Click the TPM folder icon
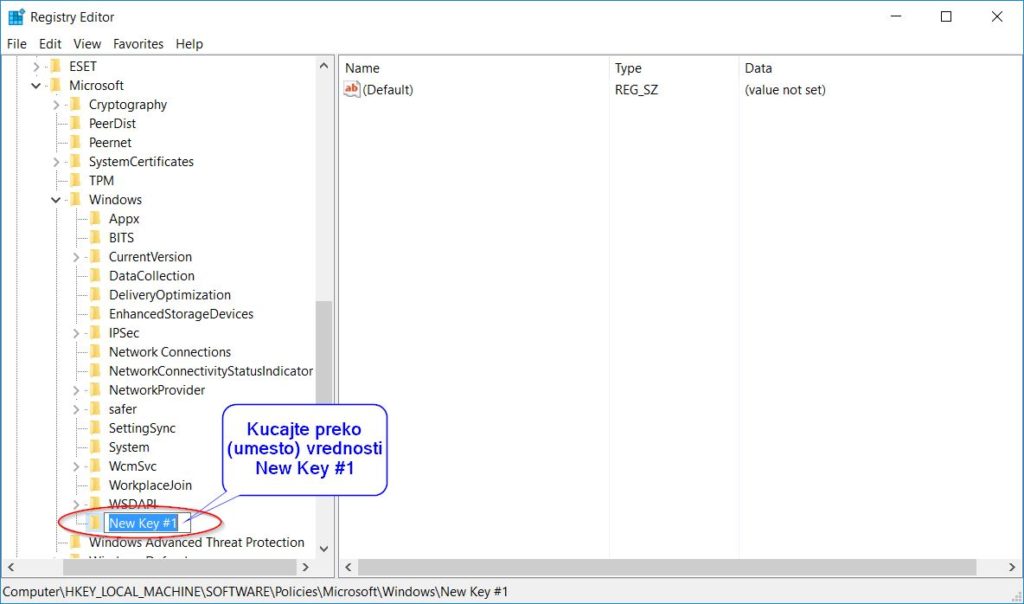This screenshot has width=1024, height=604. tap(76, 181)
